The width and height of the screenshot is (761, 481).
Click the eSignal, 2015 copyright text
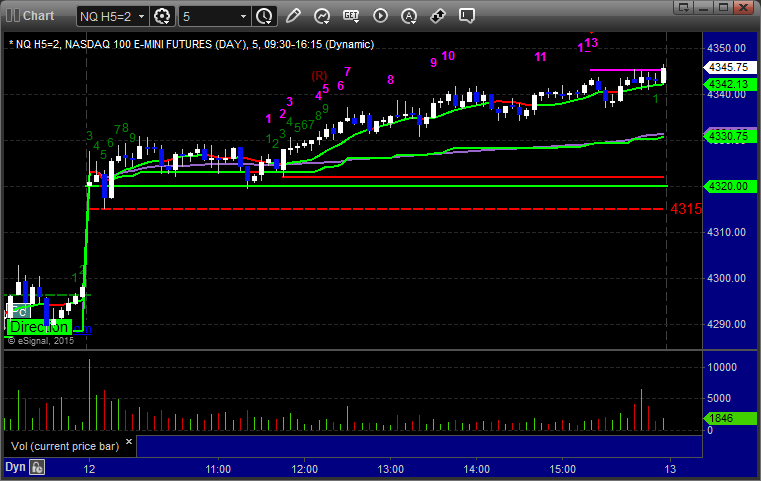tap(41, 341)
